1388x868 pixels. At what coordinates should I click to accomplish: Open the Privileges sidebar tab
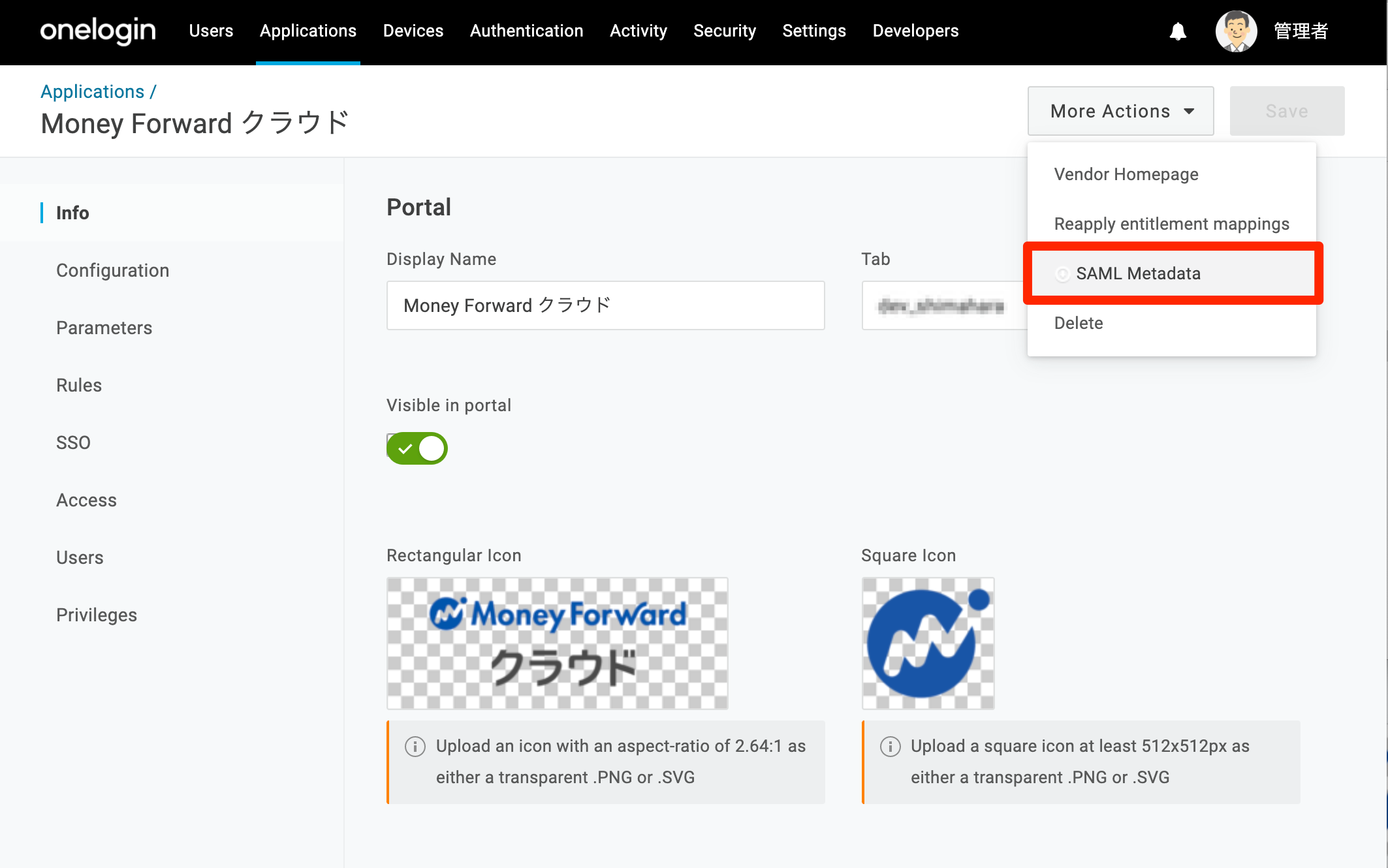(x=97, y=615)
